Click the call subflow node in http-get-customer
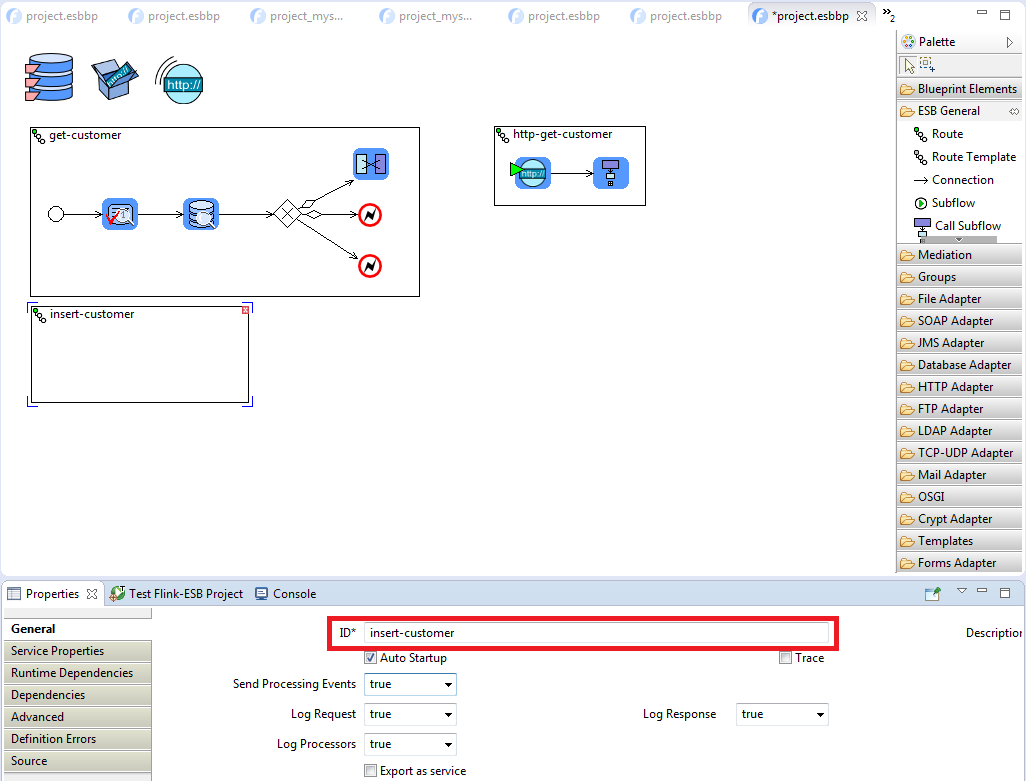Screen dimensions: 1026x781 [610, 173]
